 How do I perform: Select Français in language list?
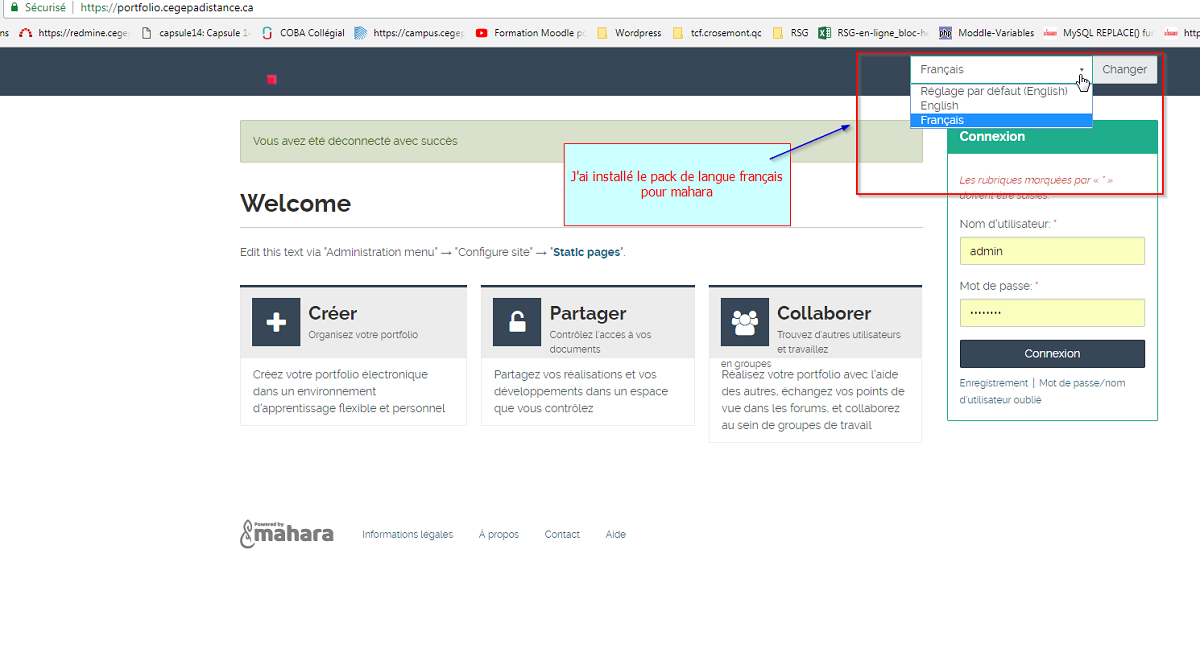[x=942, y=120]
